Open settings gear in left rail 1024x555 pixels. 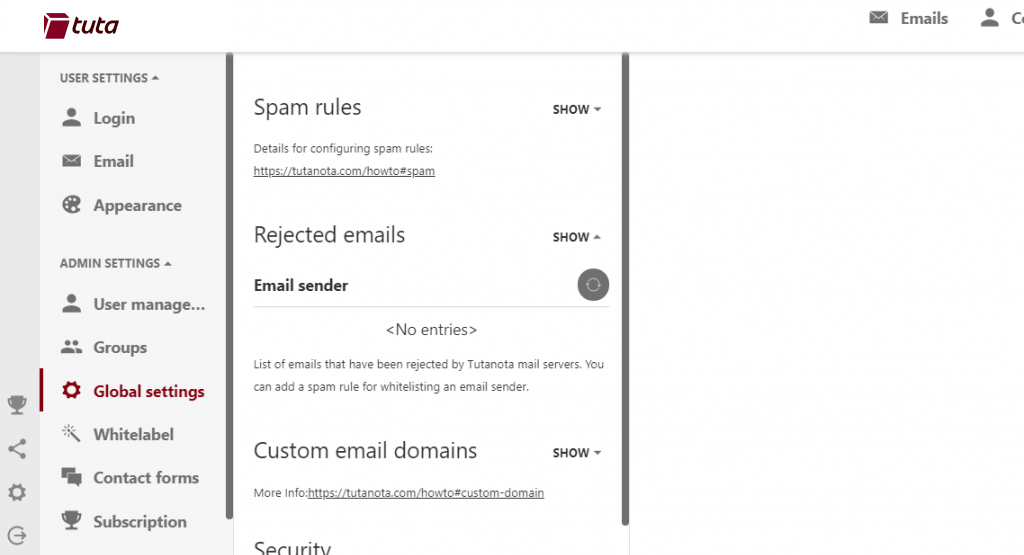coord(17,493)
